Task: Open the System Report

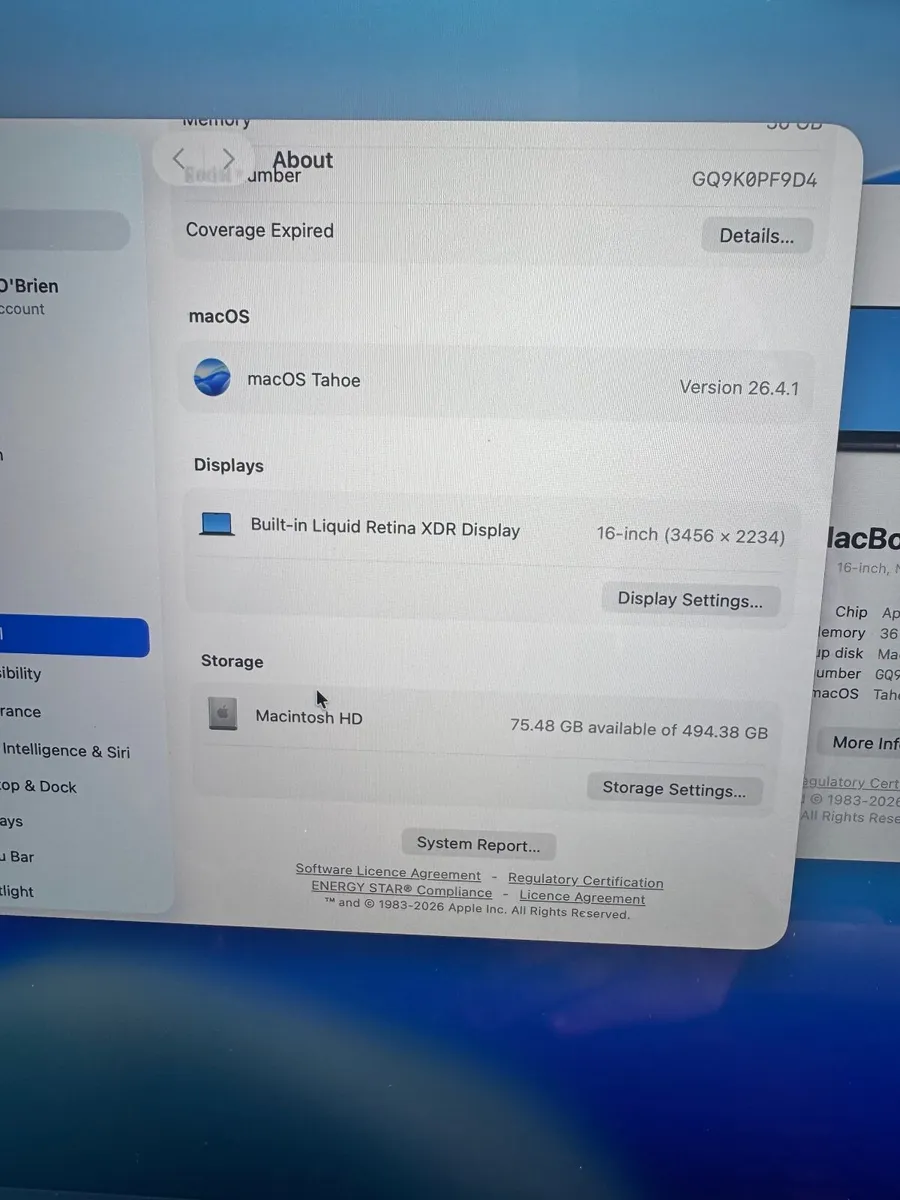Action: pos(478,844)
